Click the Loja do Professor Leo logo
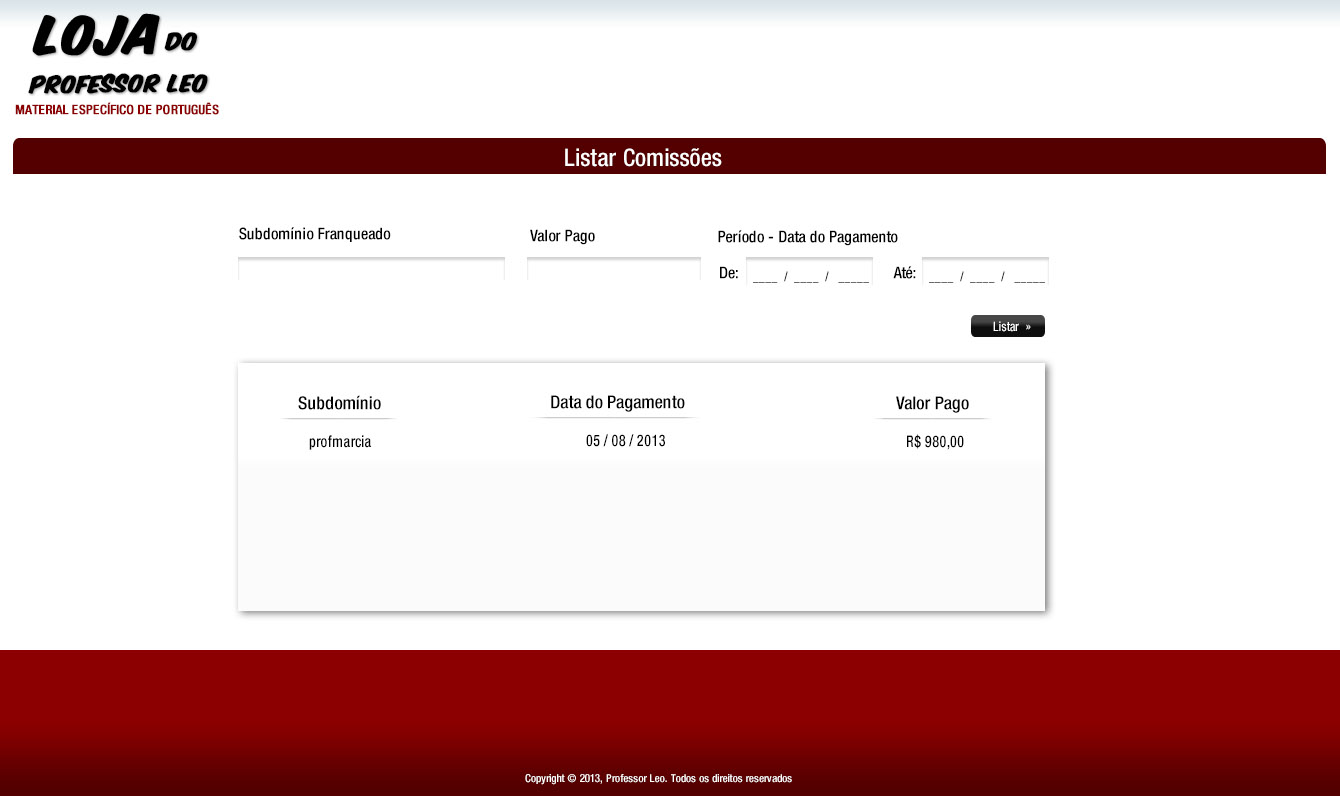The width and height of the screenshot is (1340, 796). (x=116, y=56)
